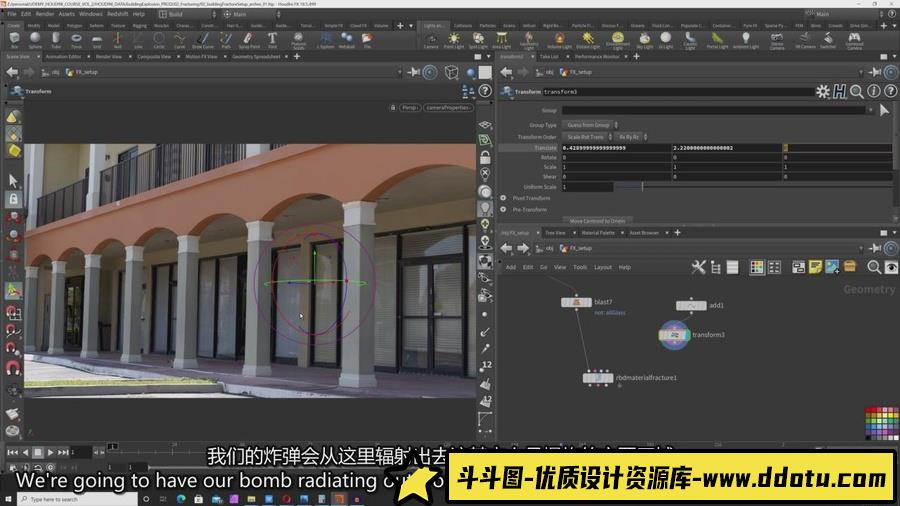The image size is (900, 506).
Task: Select the Grid shelf tool
Action: point(97,40)
